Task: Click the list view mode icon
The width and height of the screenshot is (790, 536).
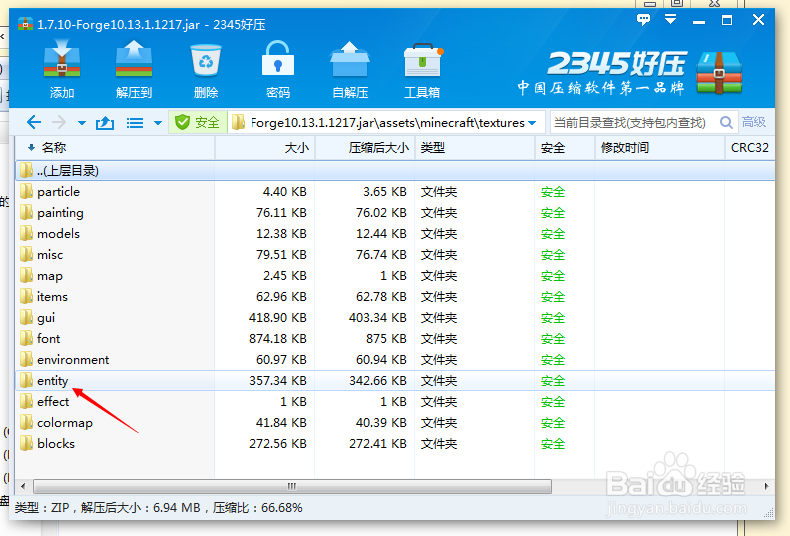Action: click(135, 123)
